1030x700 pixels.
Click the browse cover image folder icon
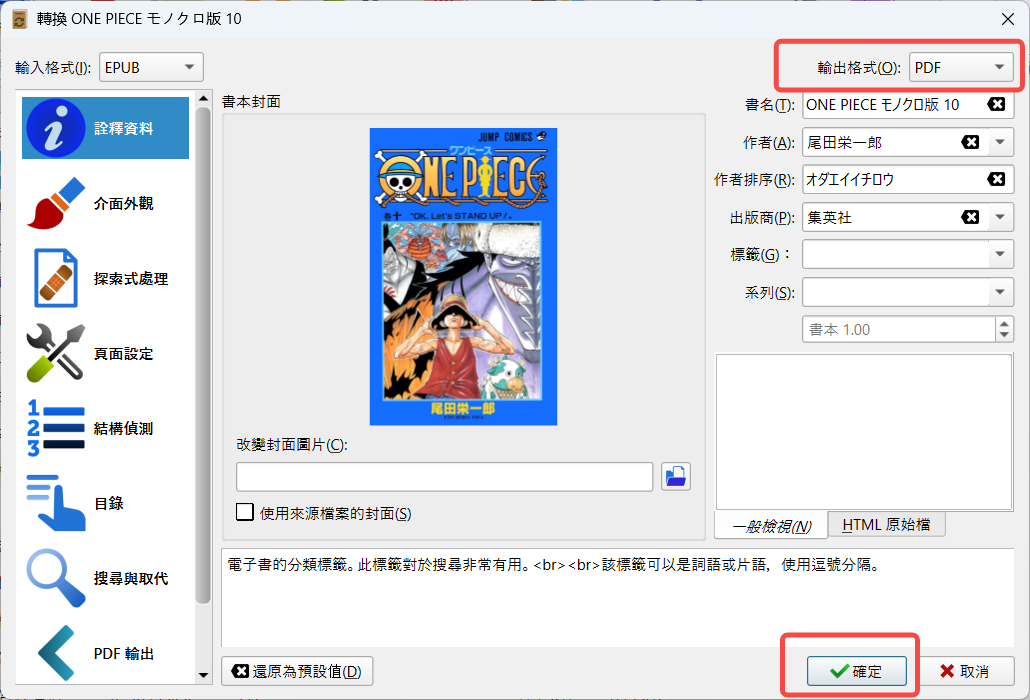(x=675, y=476)
